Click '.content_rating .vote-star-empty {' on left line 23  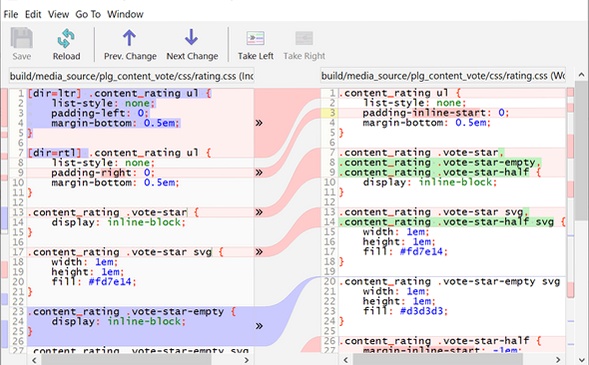click(131, 311)
